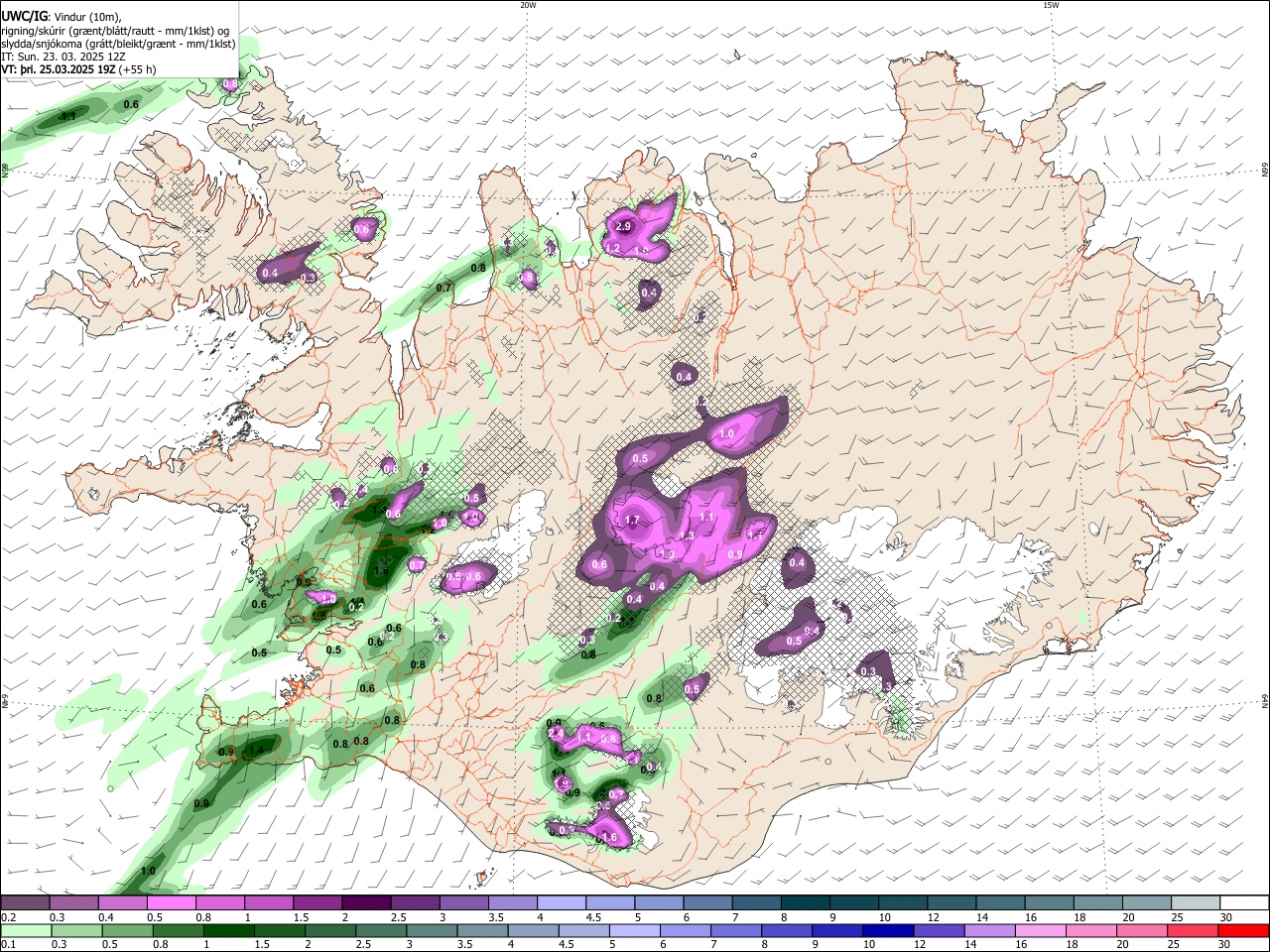Click the "2.9" snowfall value on the map
Screen dimensions: 1270x952
tap(624, 228)
